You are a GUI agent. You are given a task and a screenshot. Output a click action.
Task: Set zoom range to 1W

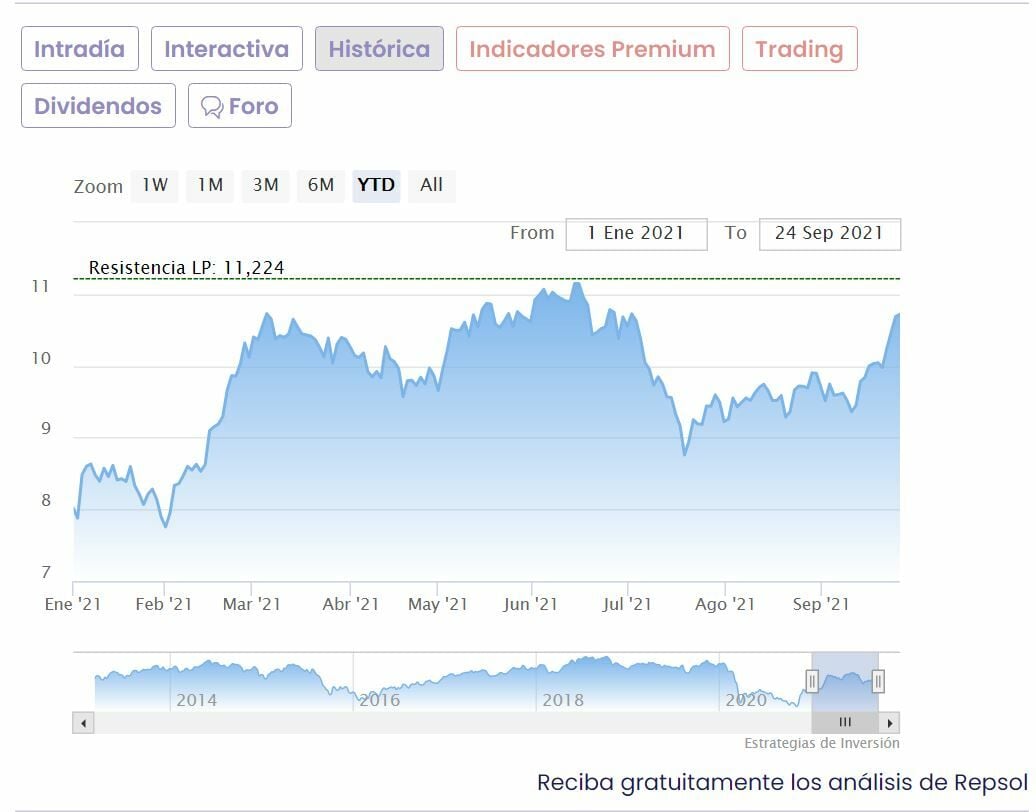(x=154, y=185)
